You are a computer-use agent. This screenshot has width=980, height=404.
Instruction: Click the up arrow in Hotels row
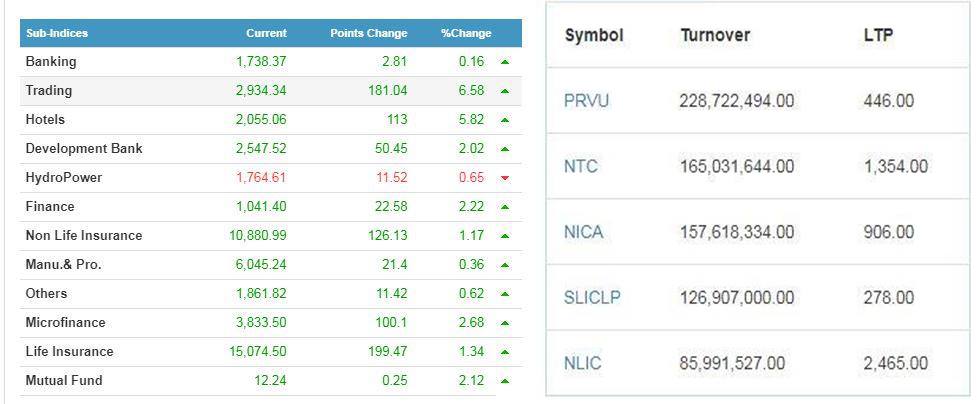505,120
